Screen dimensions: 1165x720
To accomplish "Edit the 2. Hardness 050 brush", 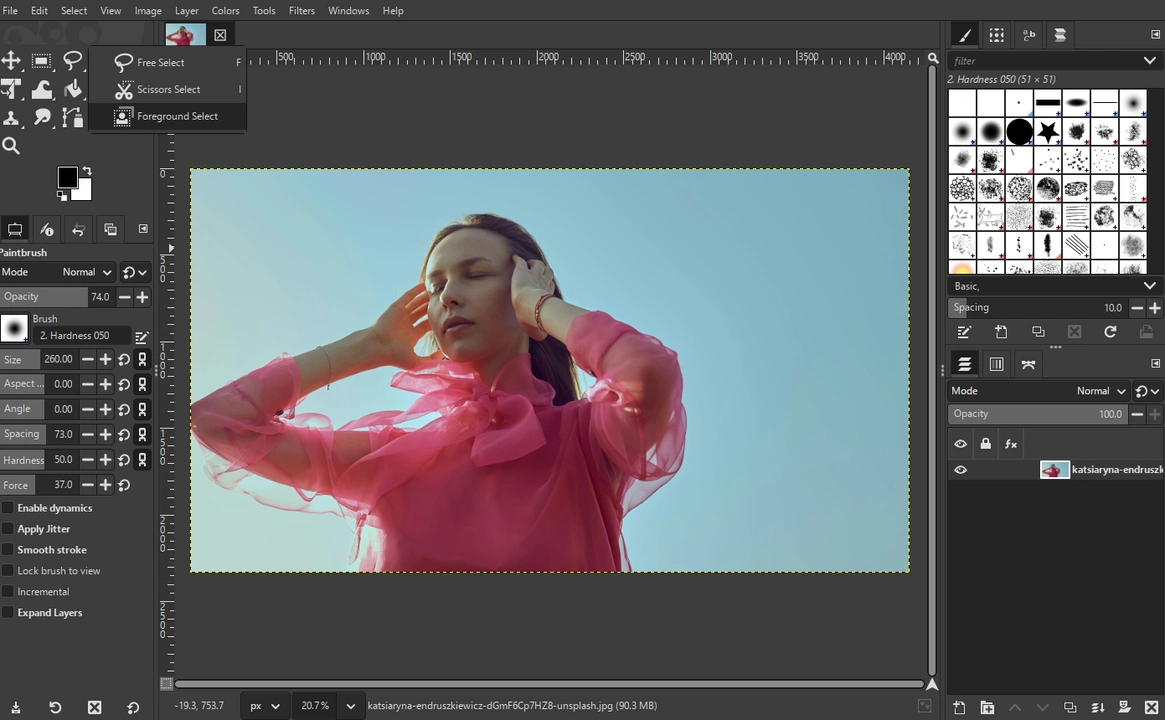I will coord(141,337).
